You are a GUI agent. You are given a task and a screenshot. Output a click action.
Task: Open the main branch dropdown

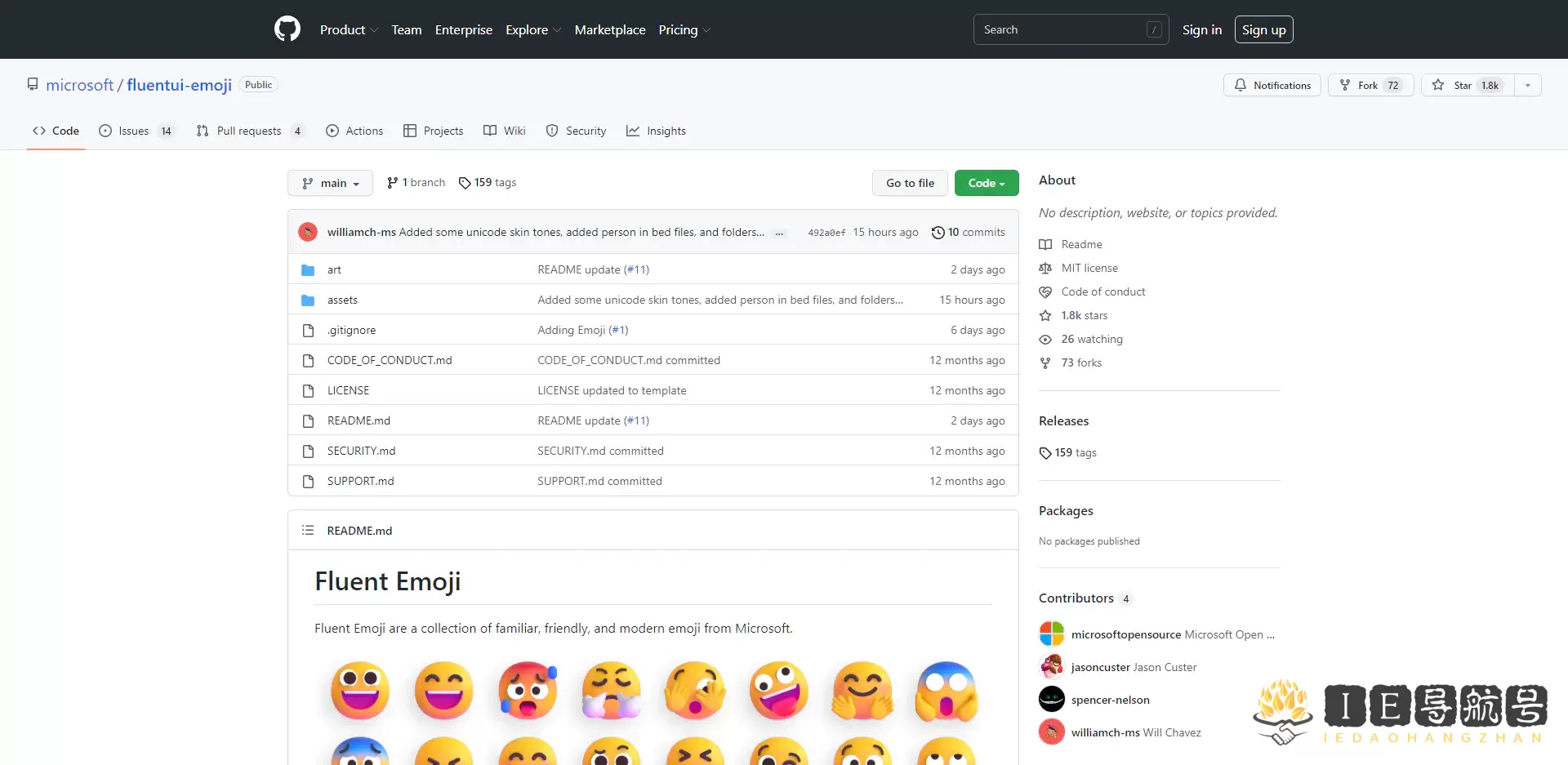click(330, 183)
